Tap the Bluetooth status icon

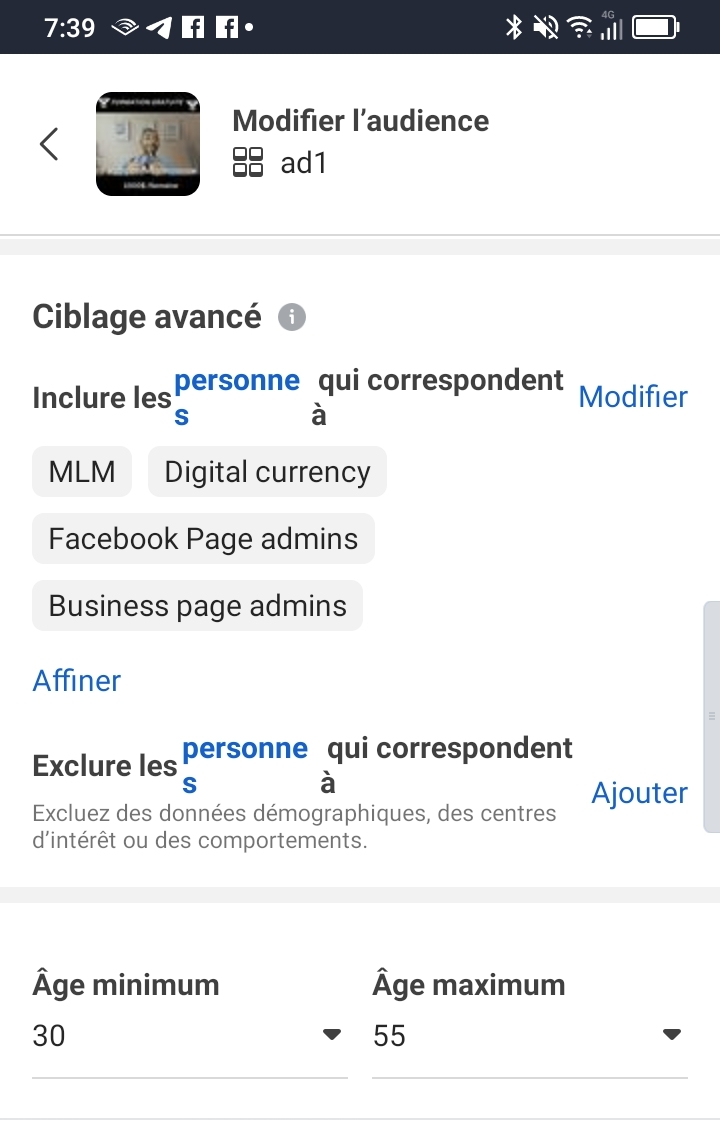point(514,28)
